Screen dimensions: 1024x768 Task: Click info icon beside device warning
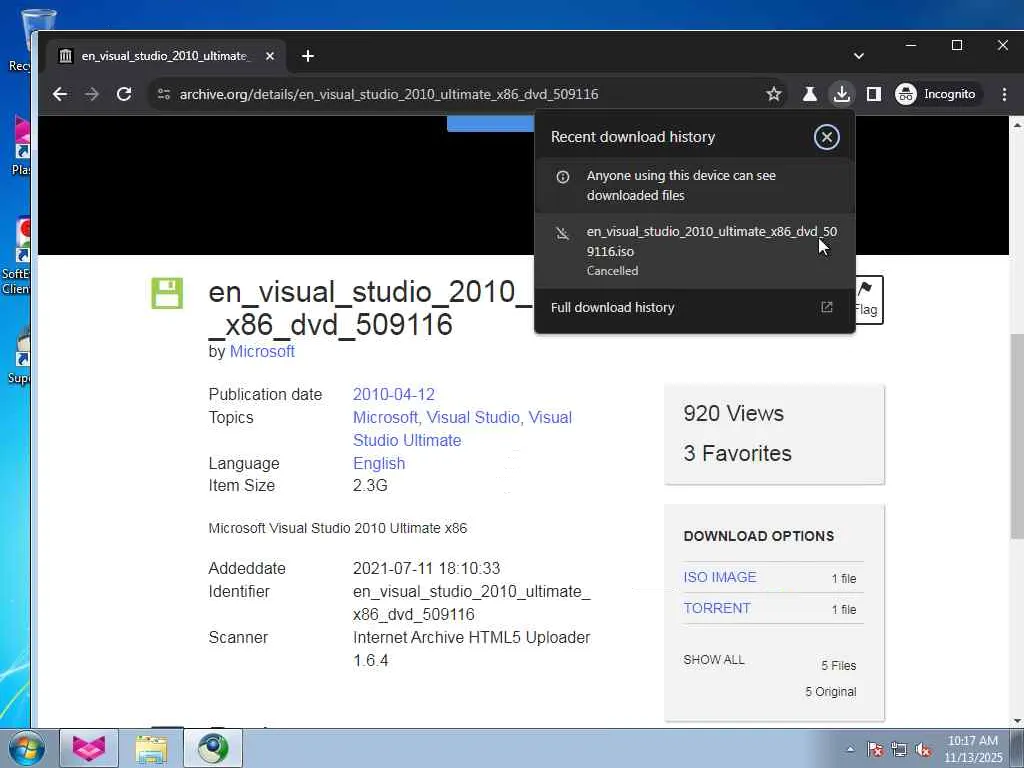(562, 177)
